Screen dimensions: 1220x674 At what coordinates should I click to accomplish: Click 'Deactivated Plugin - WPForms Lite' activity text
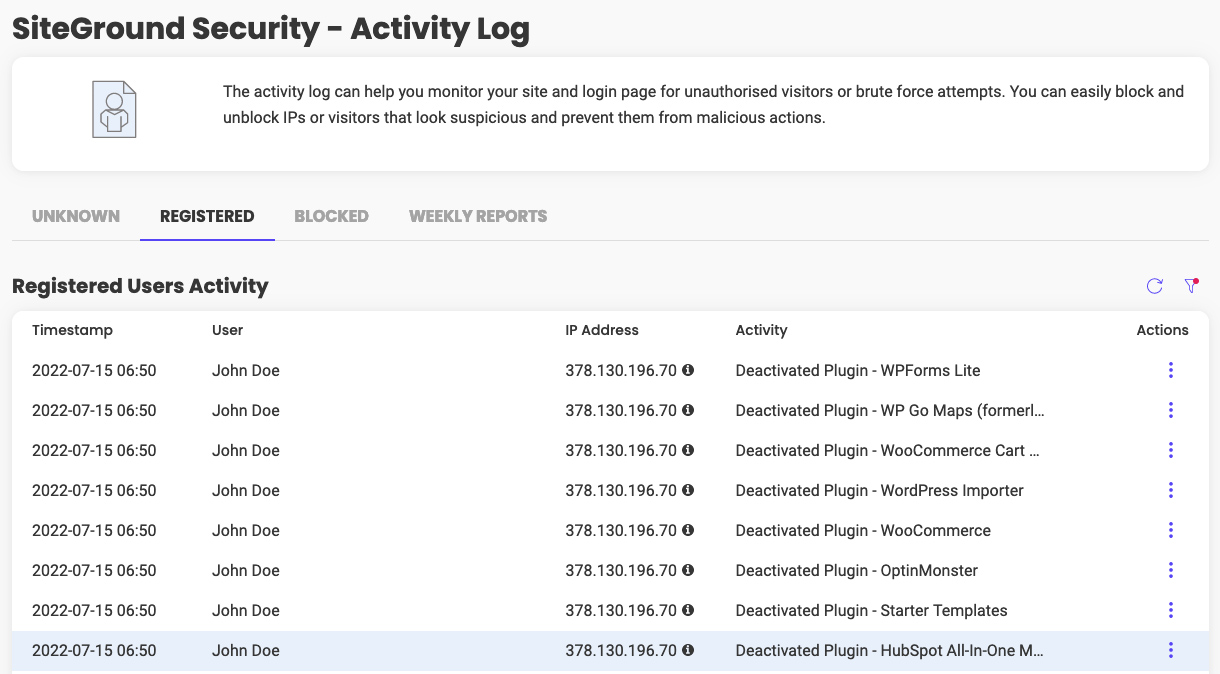click(x=858, y=370)
